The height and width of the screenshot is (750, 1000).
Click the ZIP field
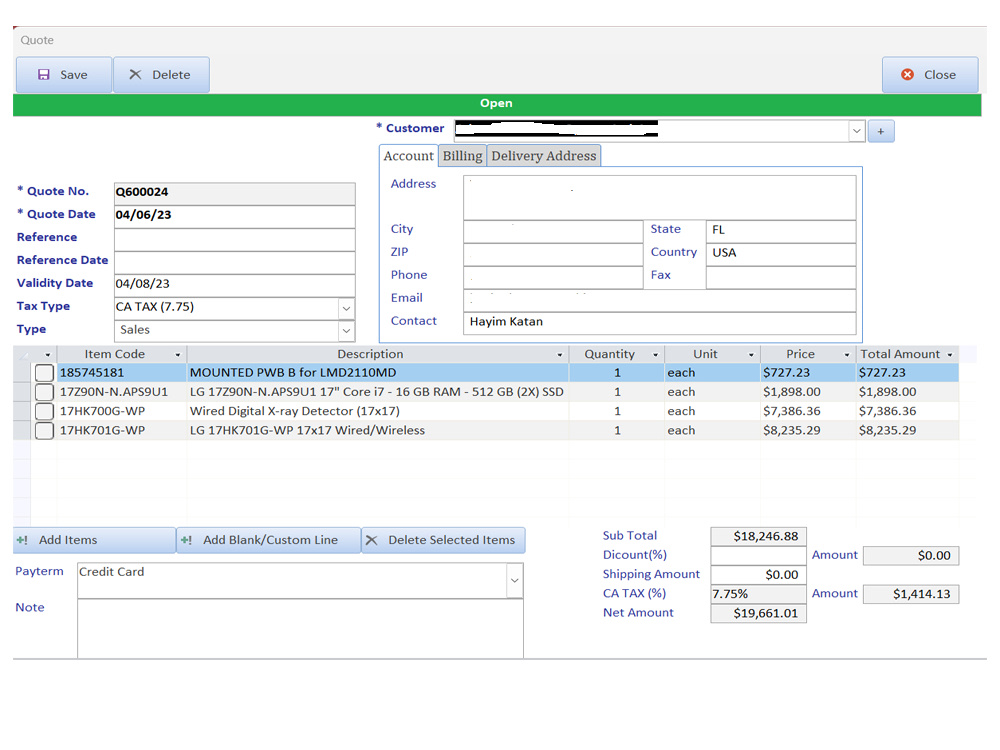553,254
